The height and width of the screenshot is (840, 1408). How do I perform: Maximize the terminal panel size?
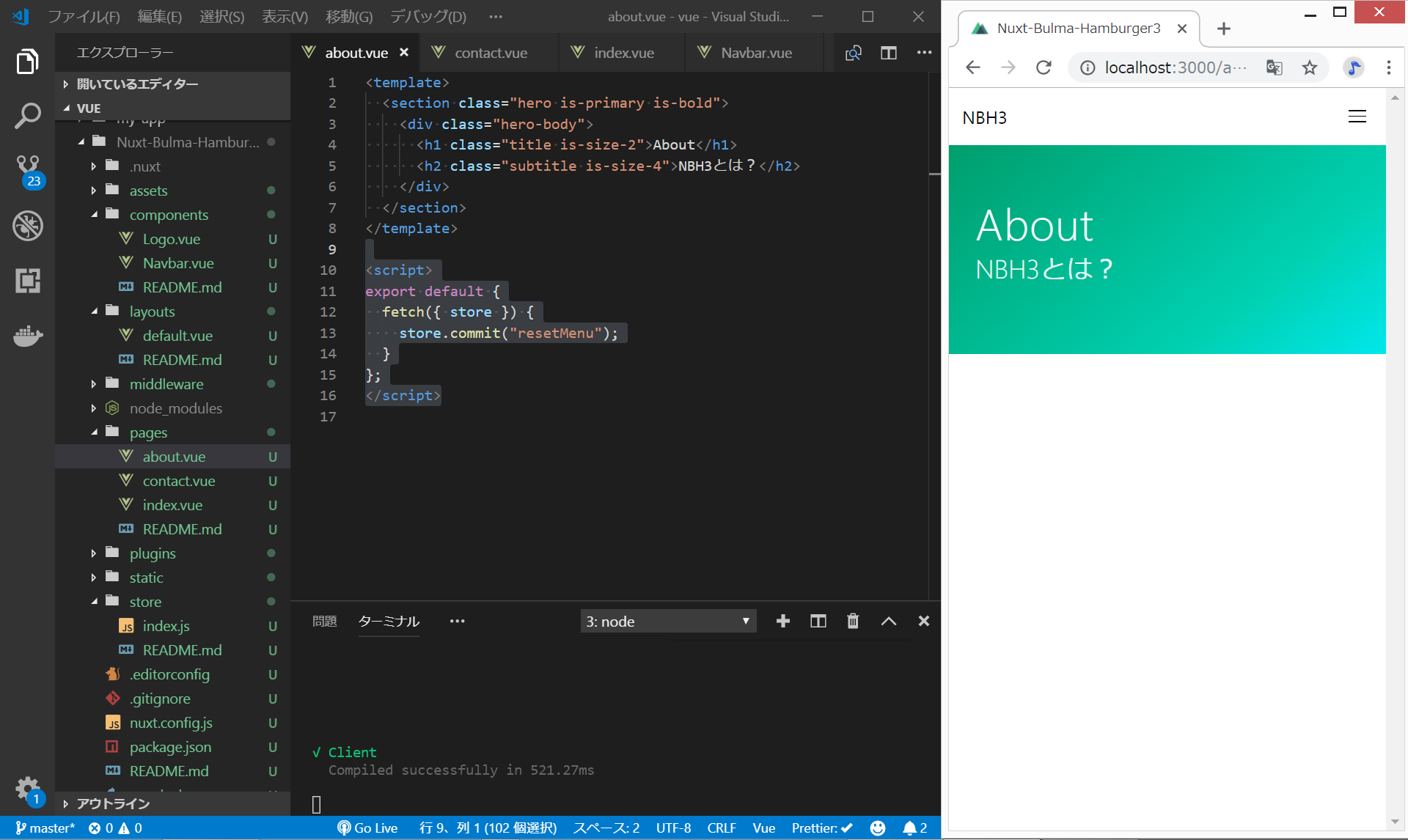click(888, 622)
